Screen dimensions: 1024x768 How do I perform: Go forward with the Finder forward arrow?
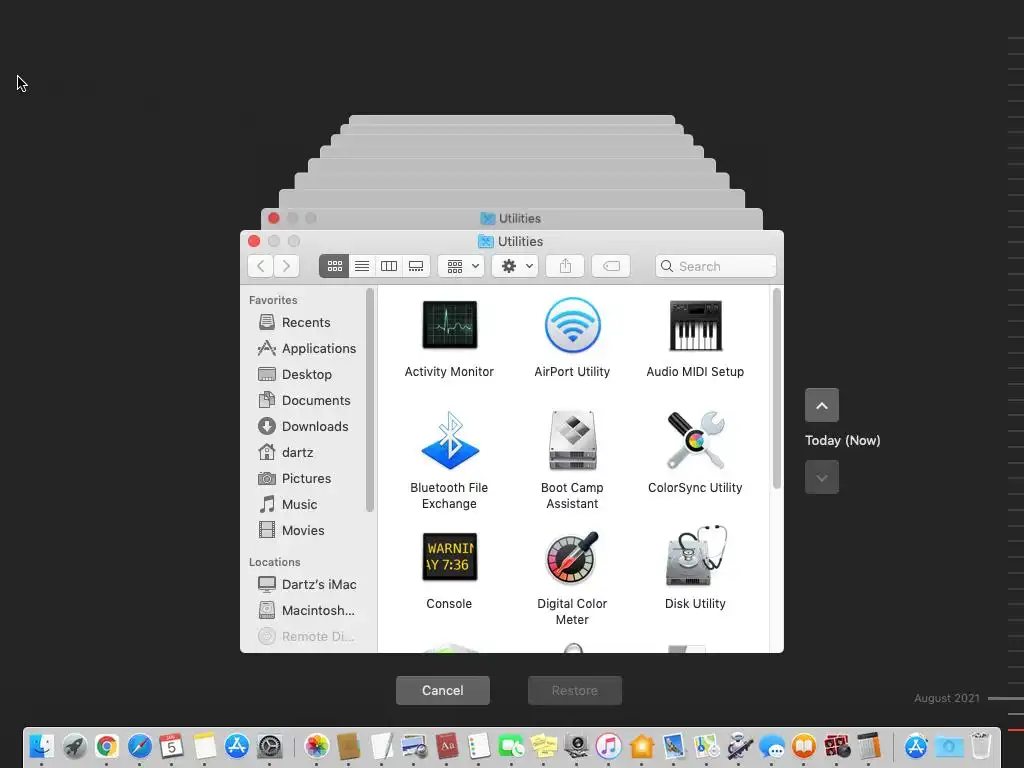[286, 266]
